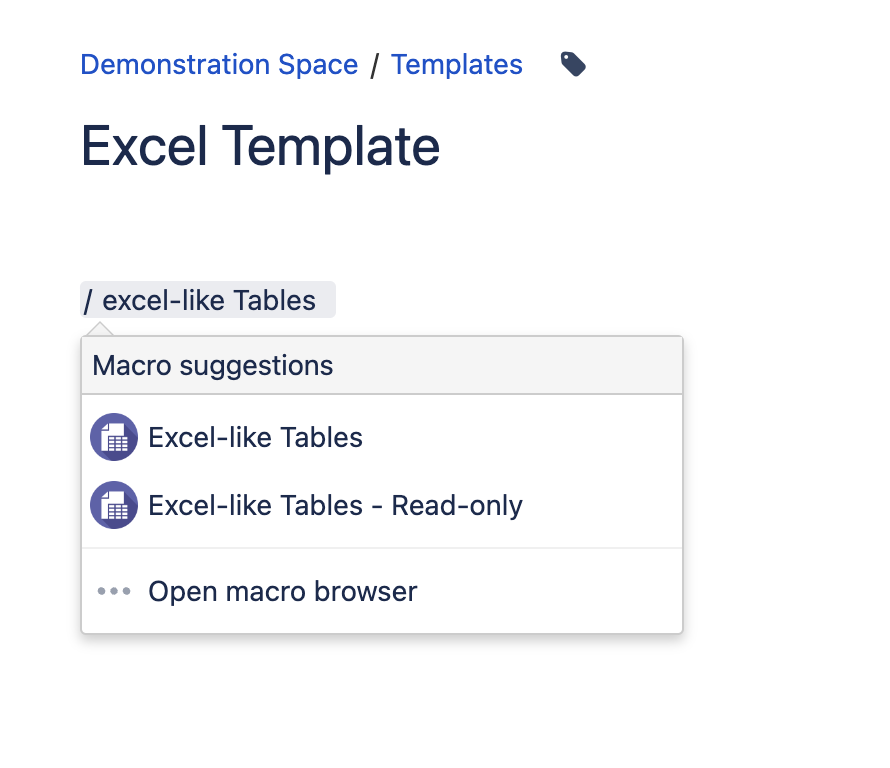Click the Read-only macro suggestion label text
The width and height of the screenshot is (890, 768).
click(335, 505)
